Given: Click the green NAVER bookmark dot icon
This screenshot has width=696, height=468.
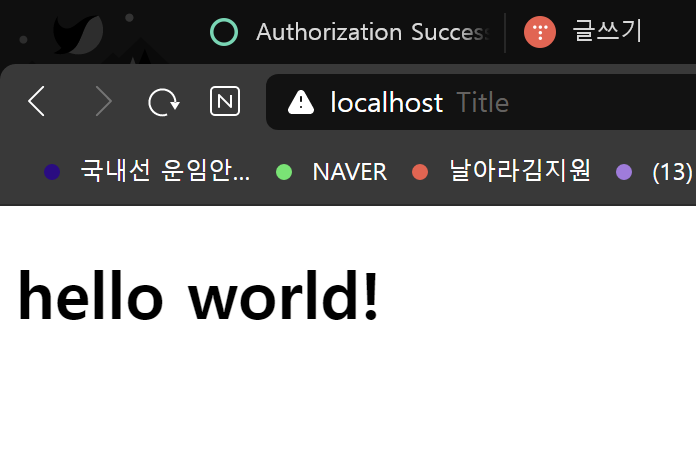Looking at the screenshot, I should [284, 172].
